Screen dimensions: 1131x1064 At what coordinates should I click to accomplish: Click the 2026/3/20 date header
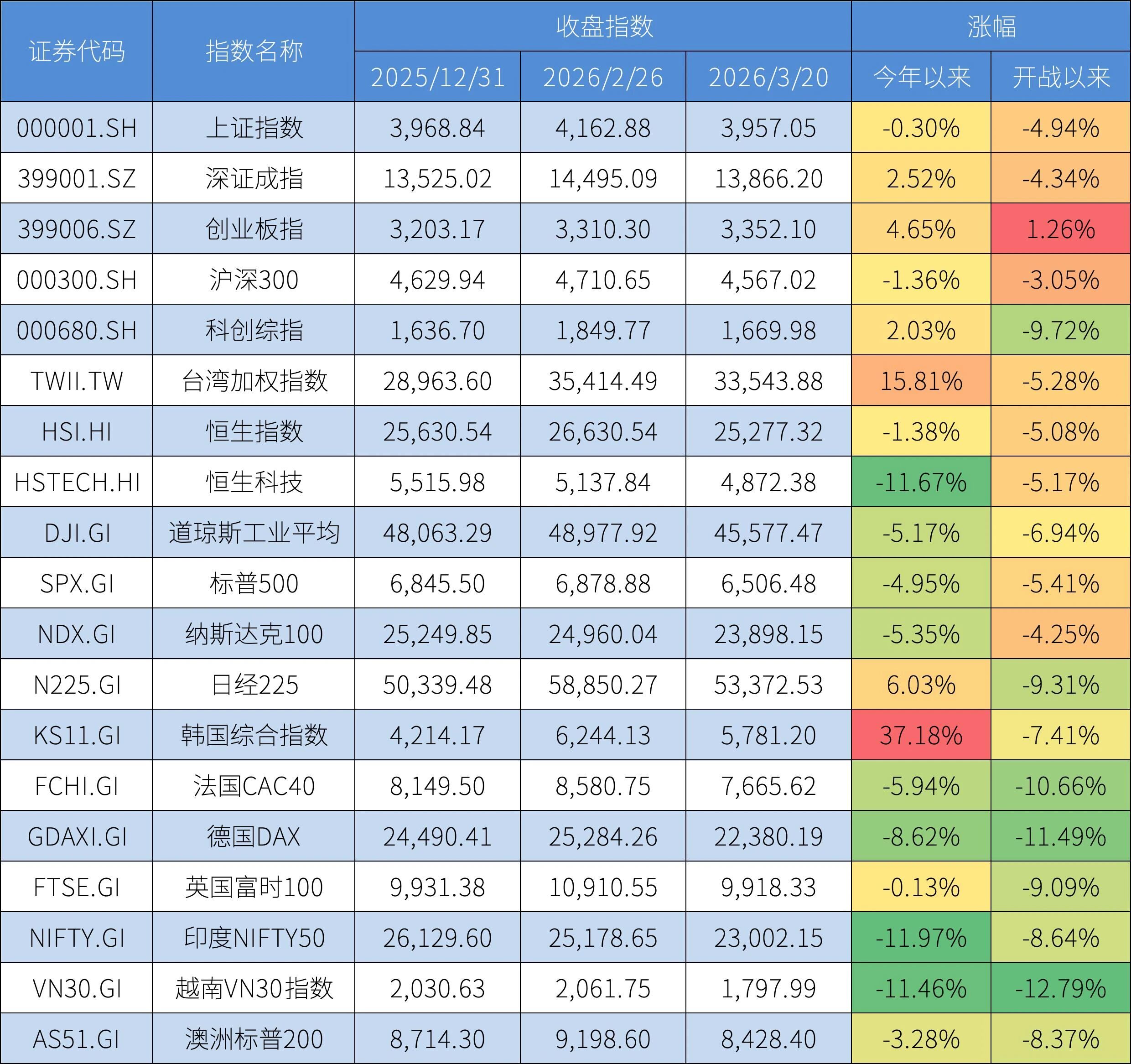coord(768,78)
